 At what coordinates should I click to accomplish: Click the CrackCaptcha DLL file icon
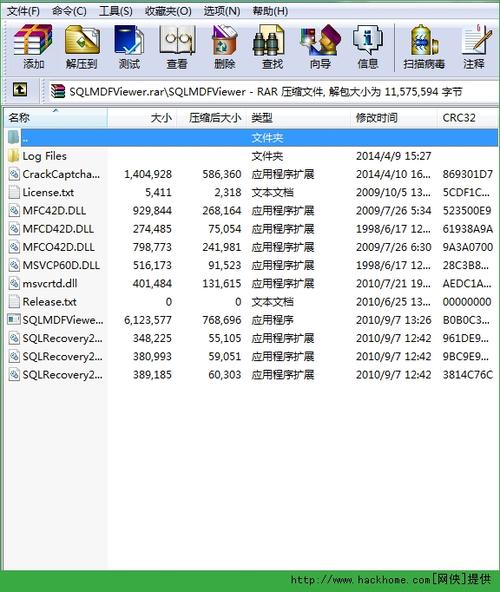(14, 174)
